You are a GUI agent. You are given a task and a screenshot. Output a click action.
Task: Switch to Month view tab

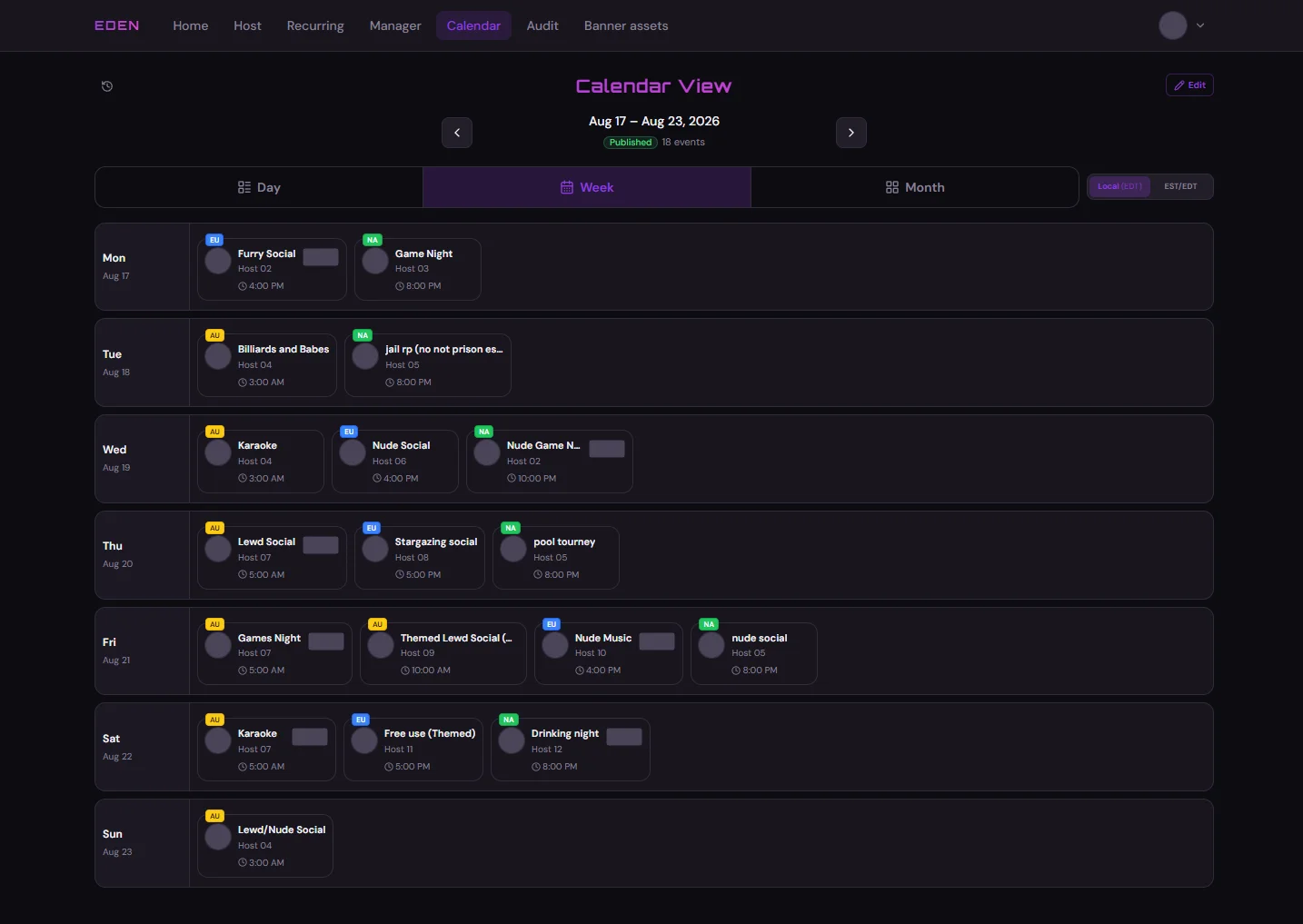pyautogui.click(x=915, y=187)
